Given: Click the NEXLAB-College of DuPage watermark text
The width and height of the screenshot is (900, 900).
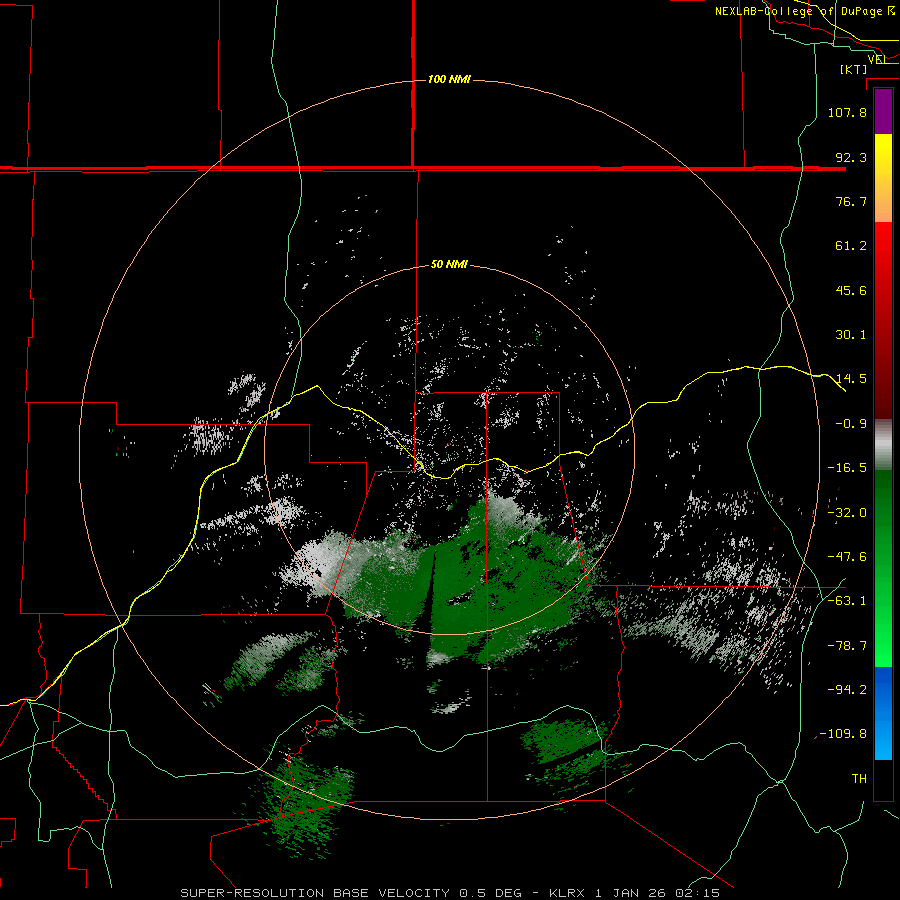Looking at the screenshot, I should (804, 11).
